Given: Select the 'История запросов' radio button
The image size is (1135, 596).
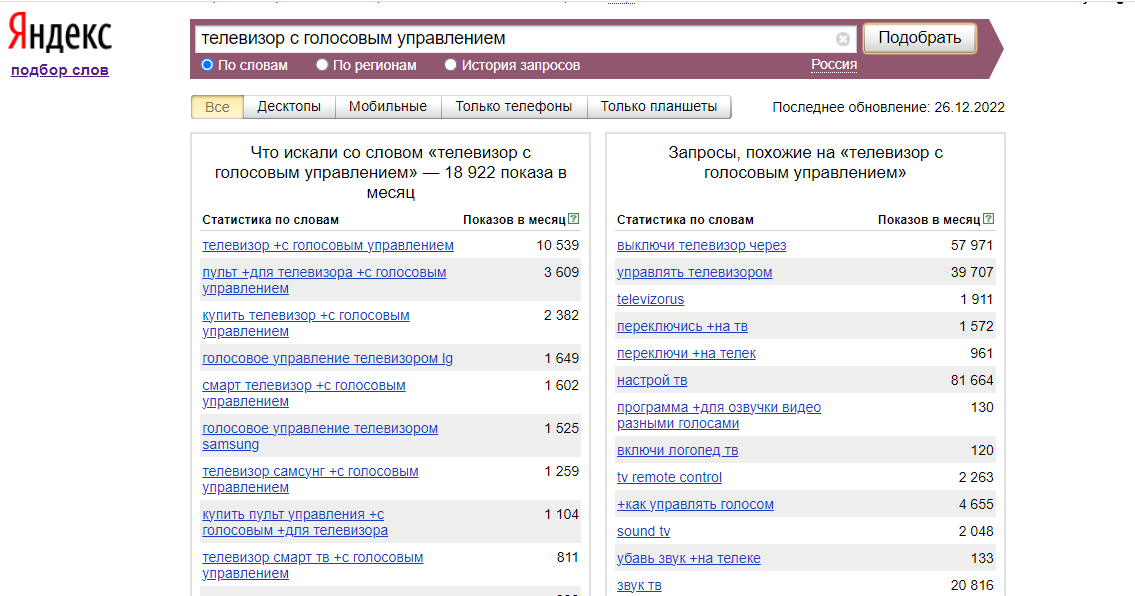Looking at the screenshot, I should (450, 65).
